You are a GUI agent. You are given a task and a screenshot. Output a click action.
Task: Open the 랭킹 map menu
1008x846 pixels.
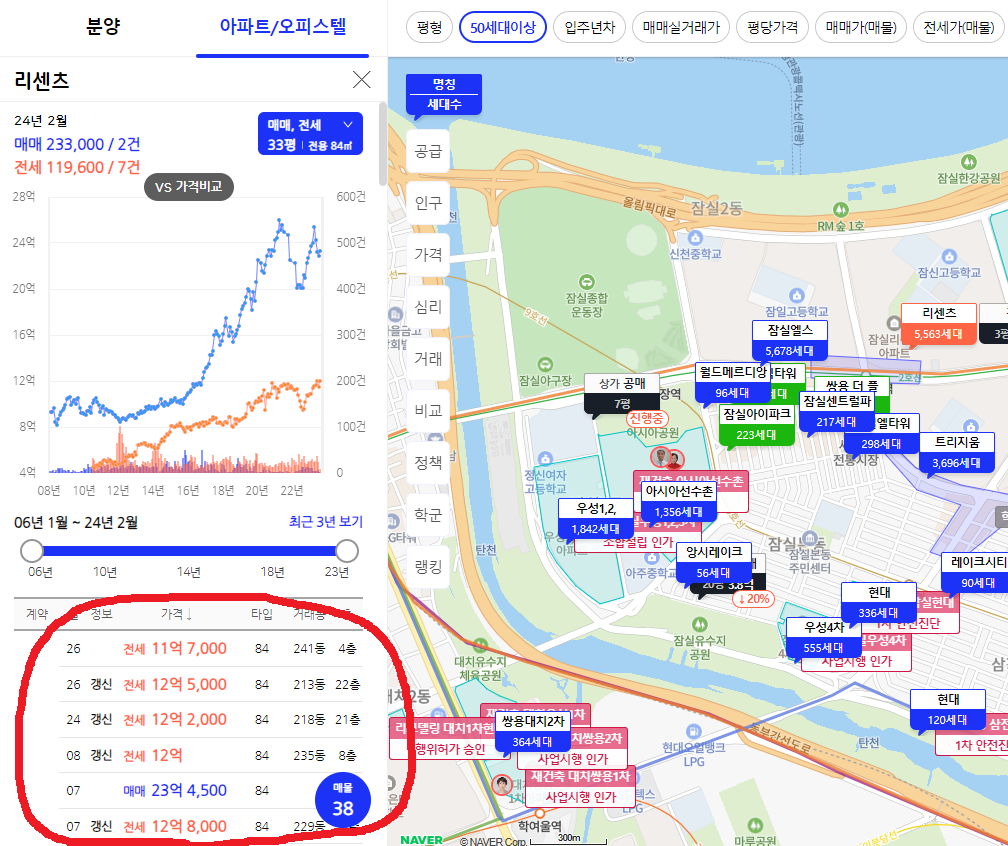428,566
